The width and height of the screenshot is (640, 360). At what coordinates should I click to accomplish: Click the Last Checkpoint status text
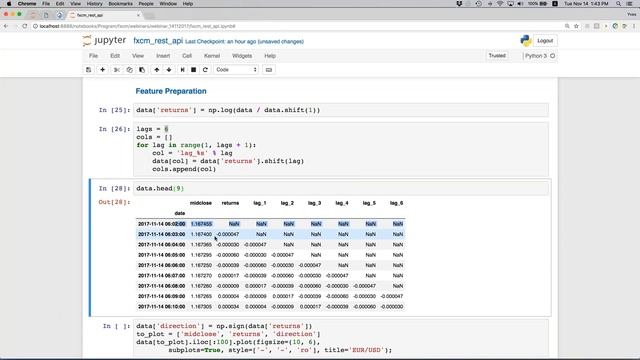(x=220, y=42)
